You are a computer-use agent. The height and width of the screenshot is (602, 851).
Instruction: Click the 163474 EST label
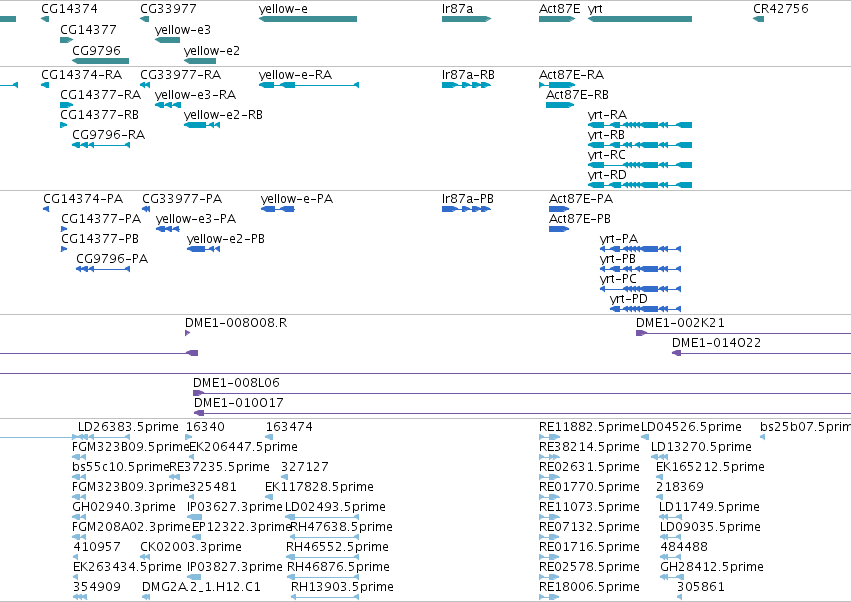[x=289, y=427]
